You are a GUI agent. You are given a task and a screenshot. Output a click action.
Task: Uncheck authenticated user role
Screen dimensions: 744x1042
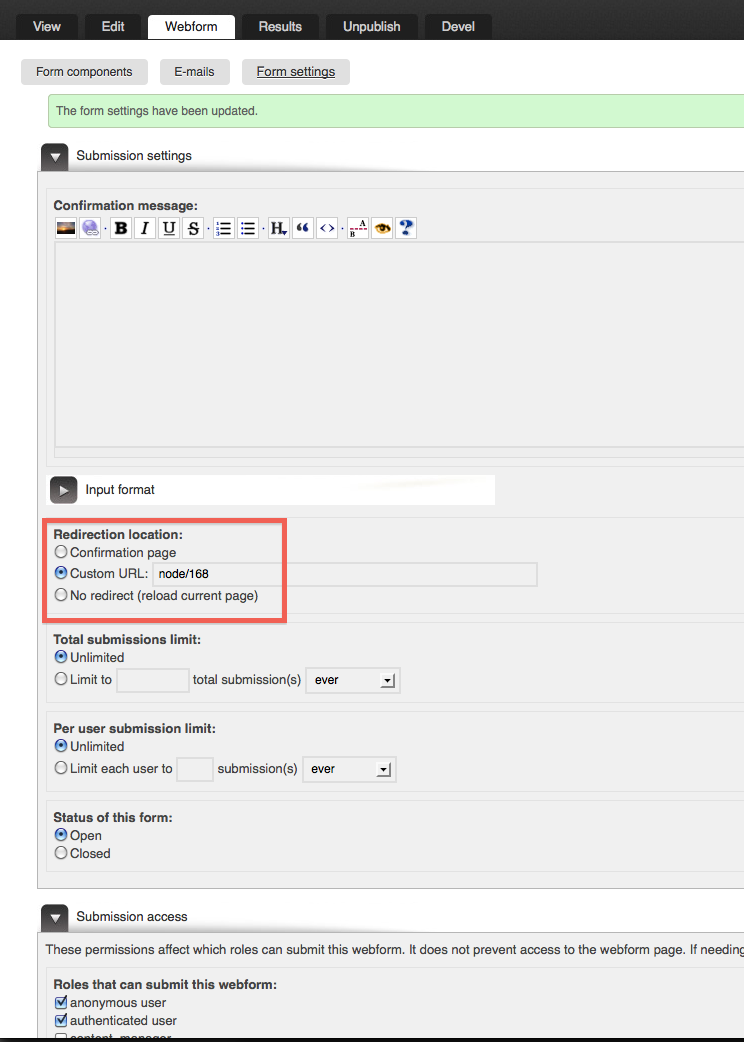[61, 1020]
